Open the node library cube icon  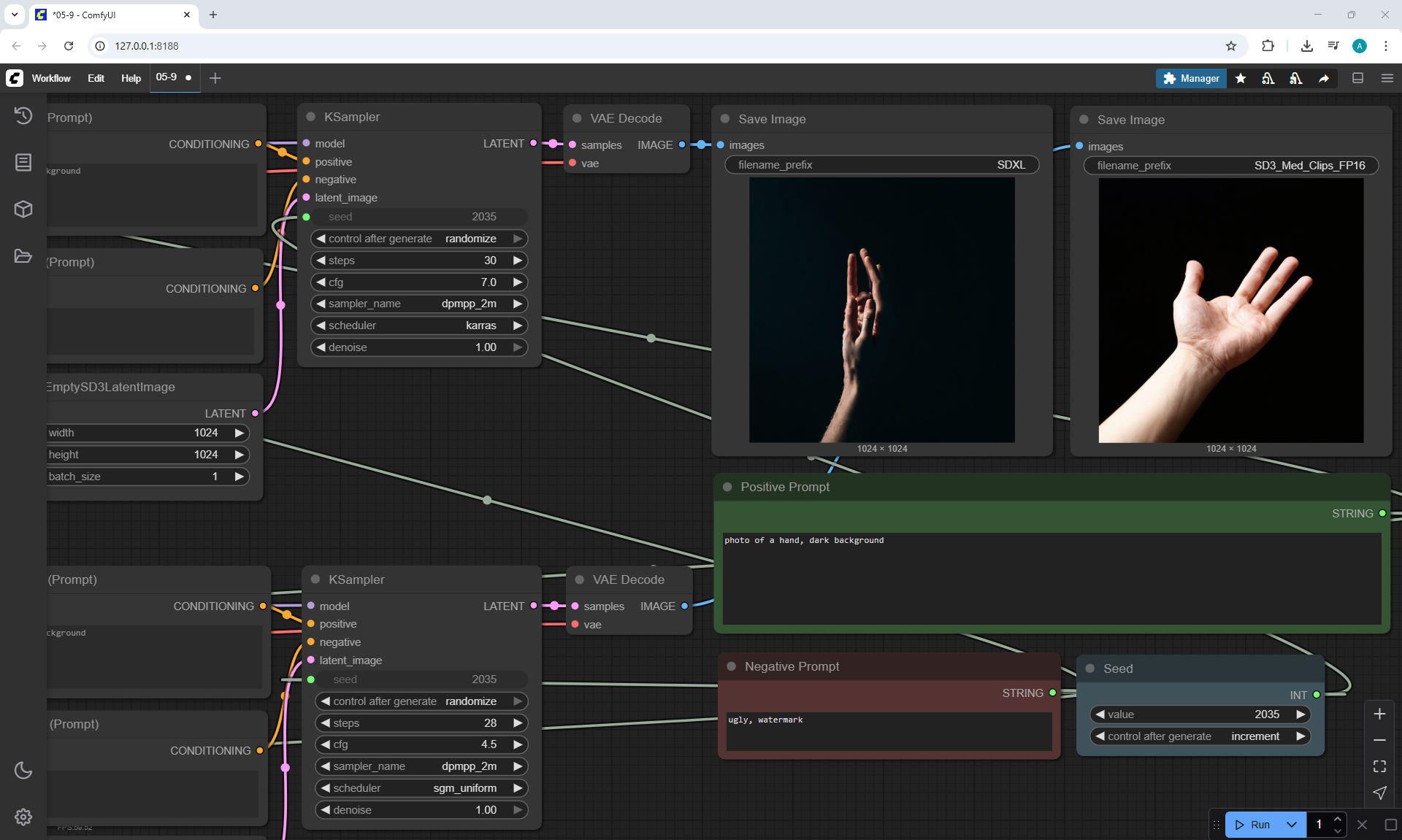[x=23, y=209]
